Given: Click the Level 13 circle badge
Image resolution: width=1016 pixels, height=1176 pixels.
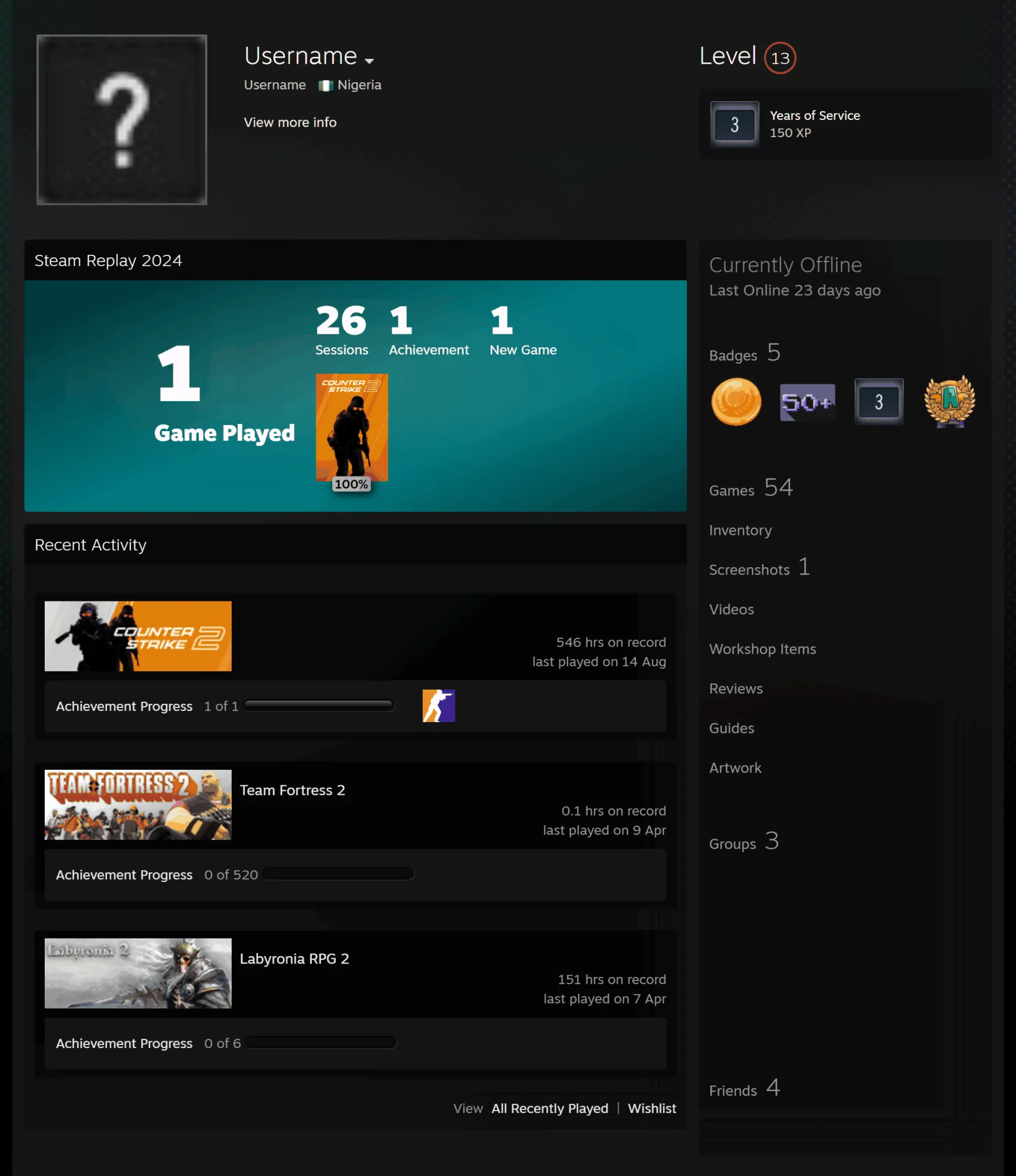Looking at the screenshot, I should 780,58.
